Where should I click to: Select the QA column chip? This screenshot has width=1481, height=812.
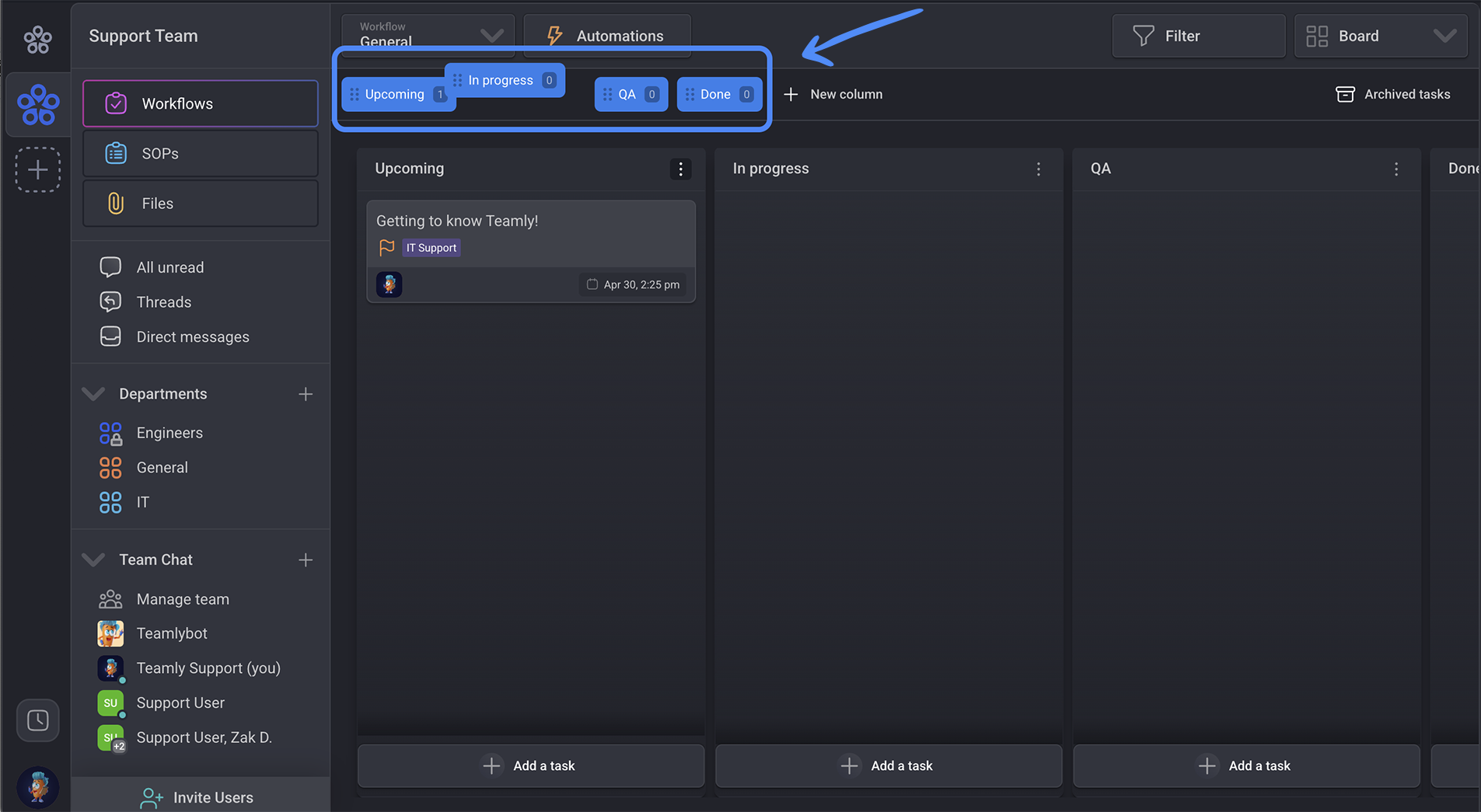click(x=631, y=94)
